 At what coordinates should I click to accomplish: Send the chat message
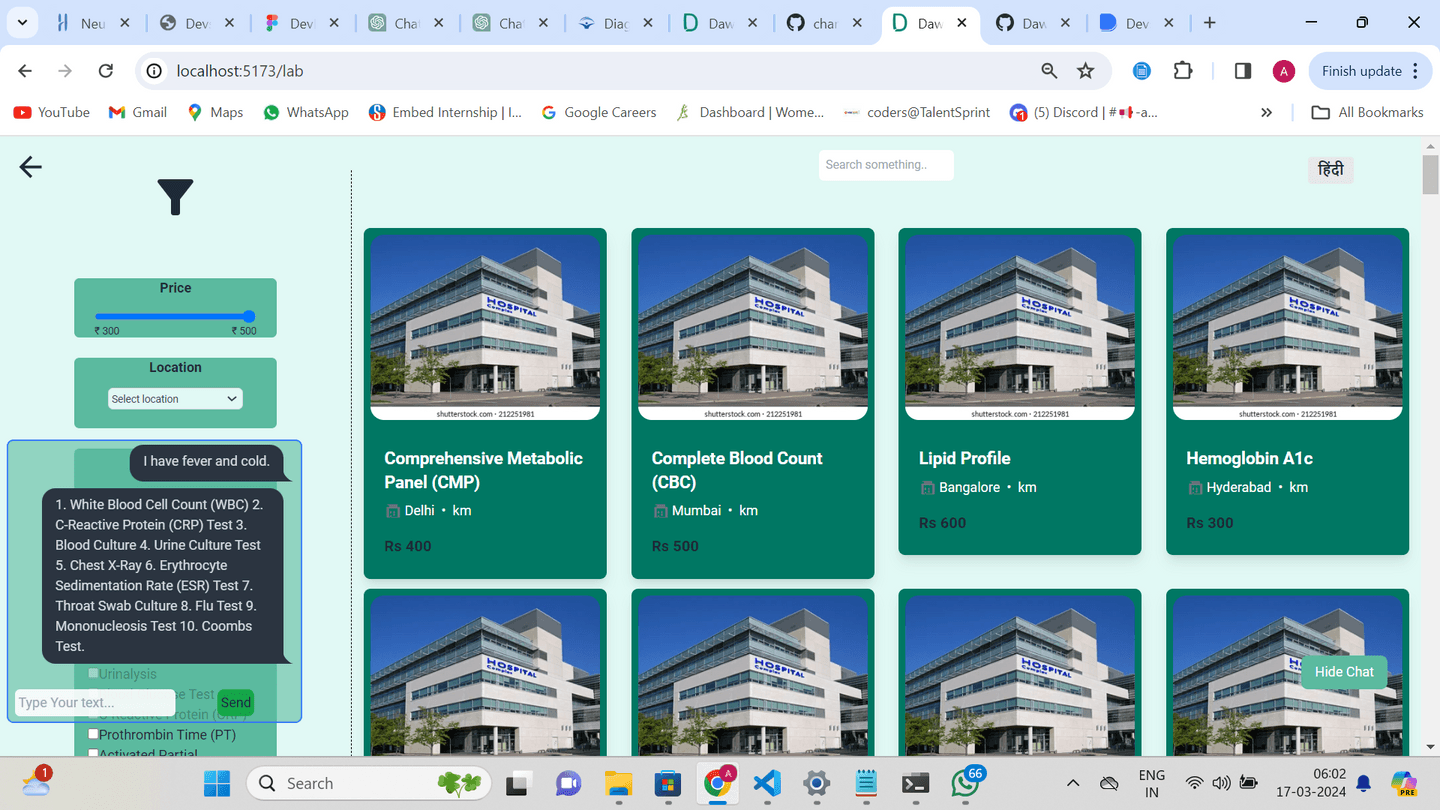tap(236, 703)
